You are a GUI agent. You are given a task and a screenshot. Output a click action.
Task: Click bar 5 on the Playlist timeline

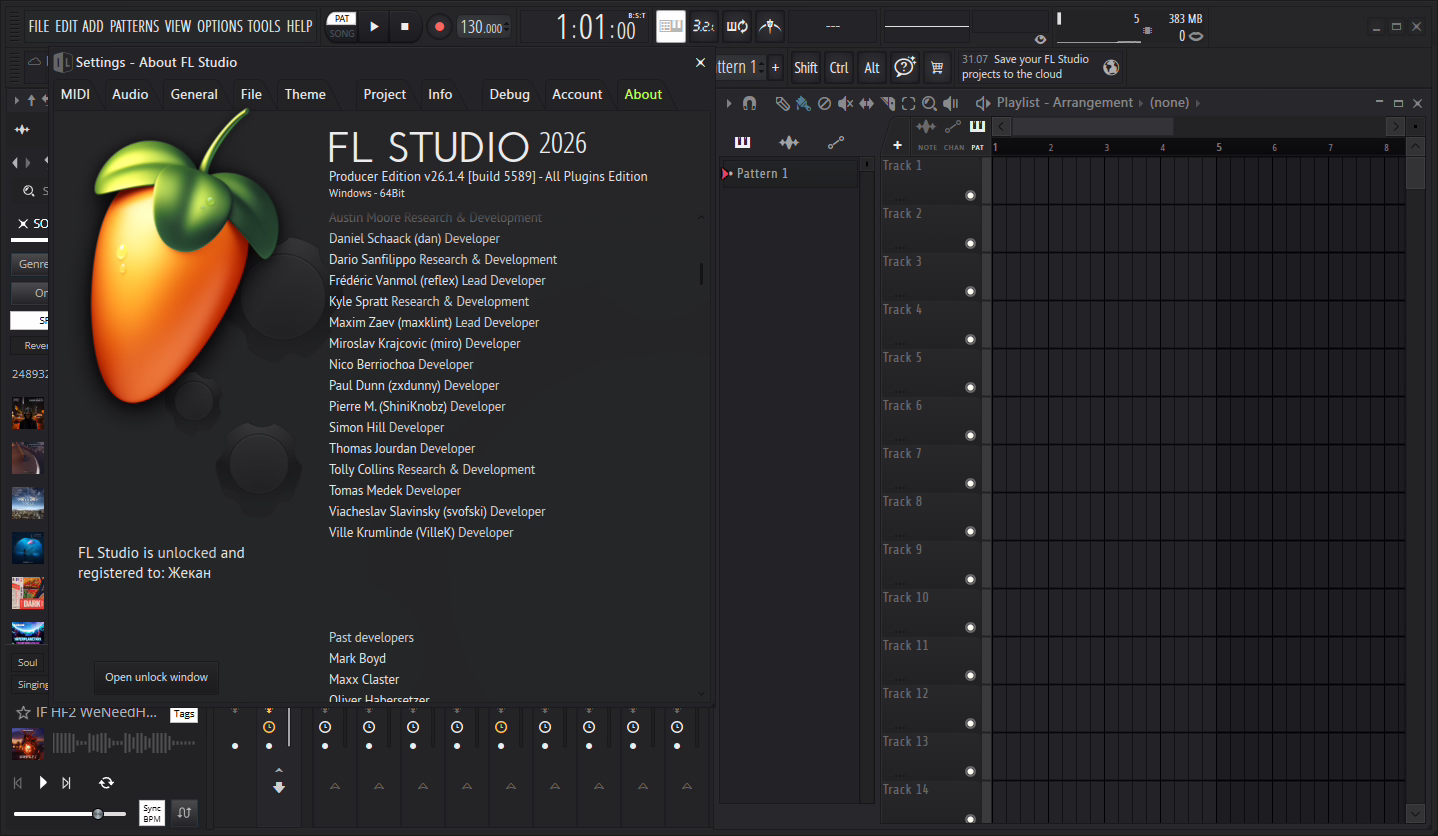1218,148
